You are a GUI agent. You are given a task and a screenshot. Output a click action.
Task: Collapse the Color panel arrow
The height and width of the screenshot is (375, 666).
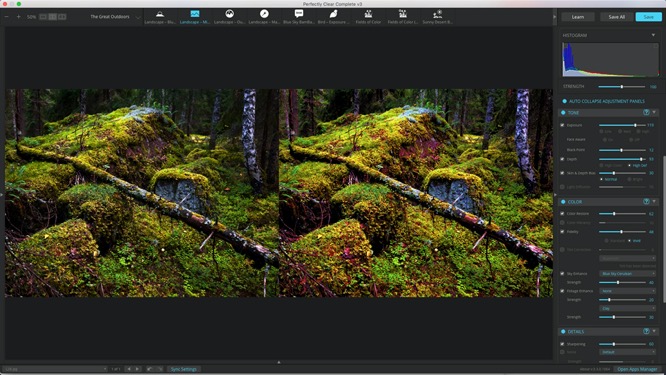pos(654,201)
